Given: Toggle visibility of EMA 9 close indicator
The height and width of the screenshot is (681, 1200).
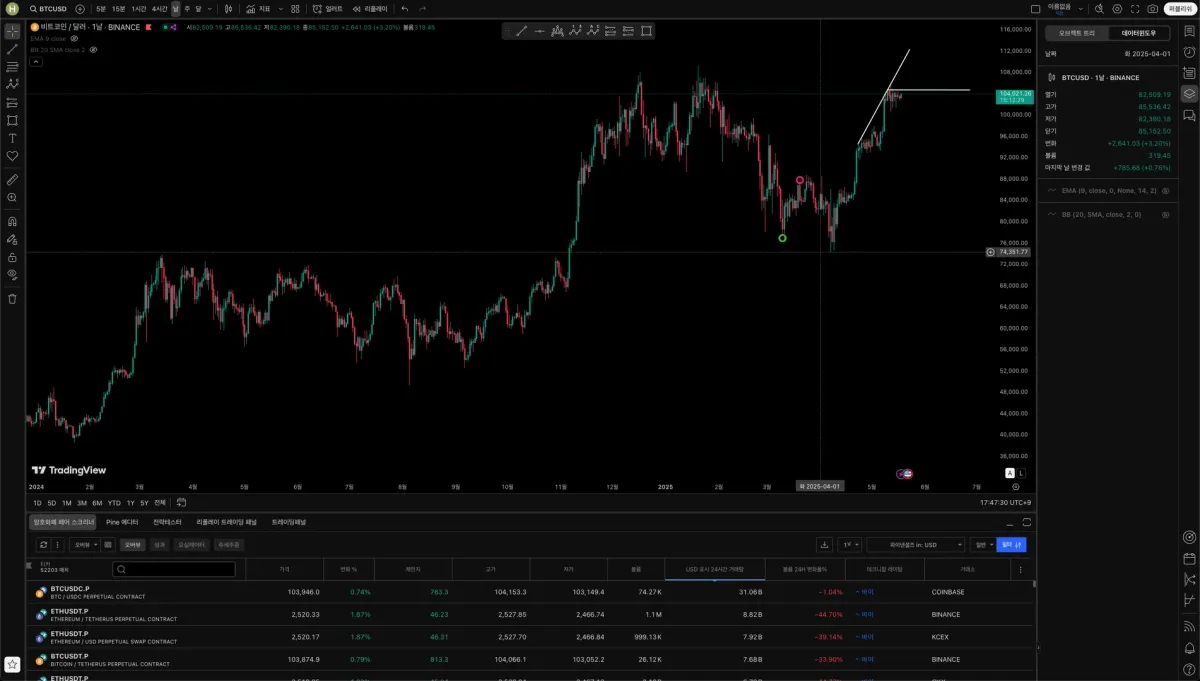Looking at the screenshot, I should (74, 38).
